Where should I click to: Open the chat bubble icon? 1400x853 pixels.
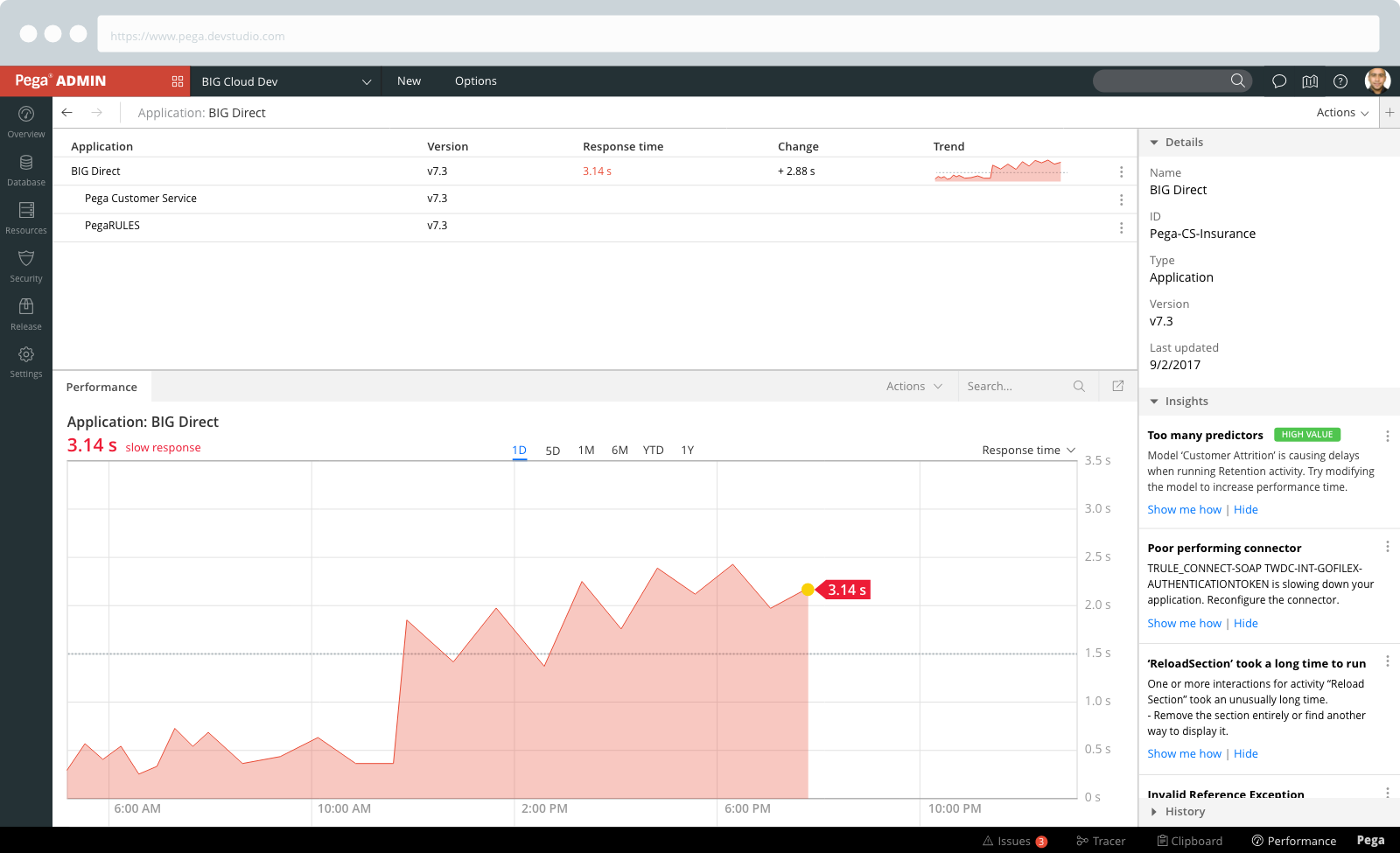(x=1279, y=81)
